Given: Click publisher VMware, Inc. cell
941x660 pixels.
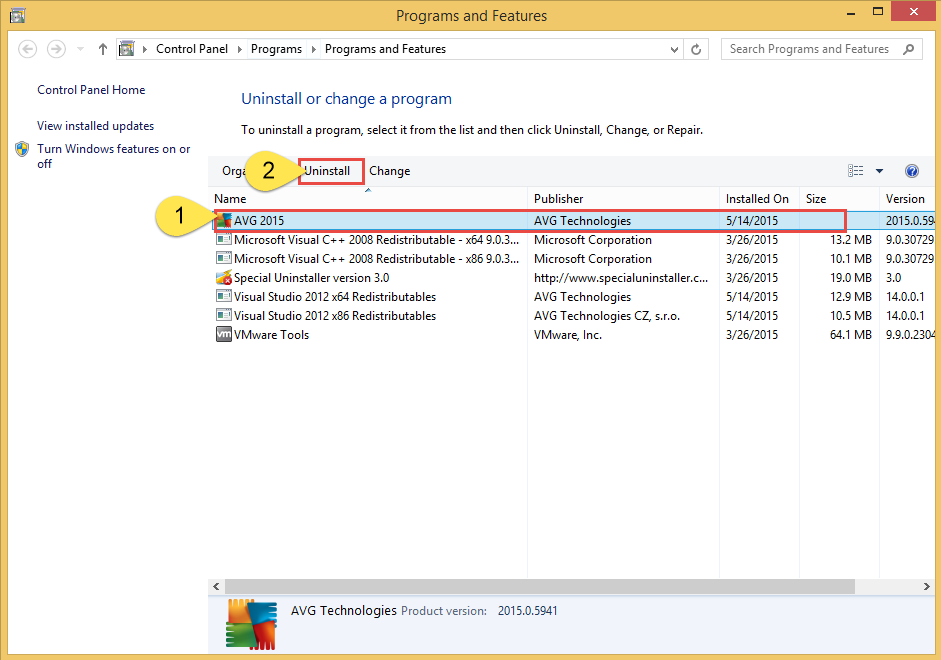Looking at the screenshot, I should [x=568, y=335].
